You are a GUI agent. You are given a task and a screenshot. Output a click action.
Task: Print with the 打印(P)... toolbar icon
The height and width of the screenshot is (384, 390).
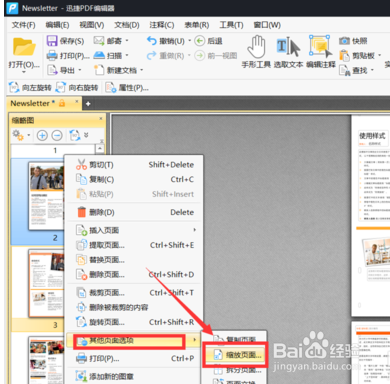point(52,55)
